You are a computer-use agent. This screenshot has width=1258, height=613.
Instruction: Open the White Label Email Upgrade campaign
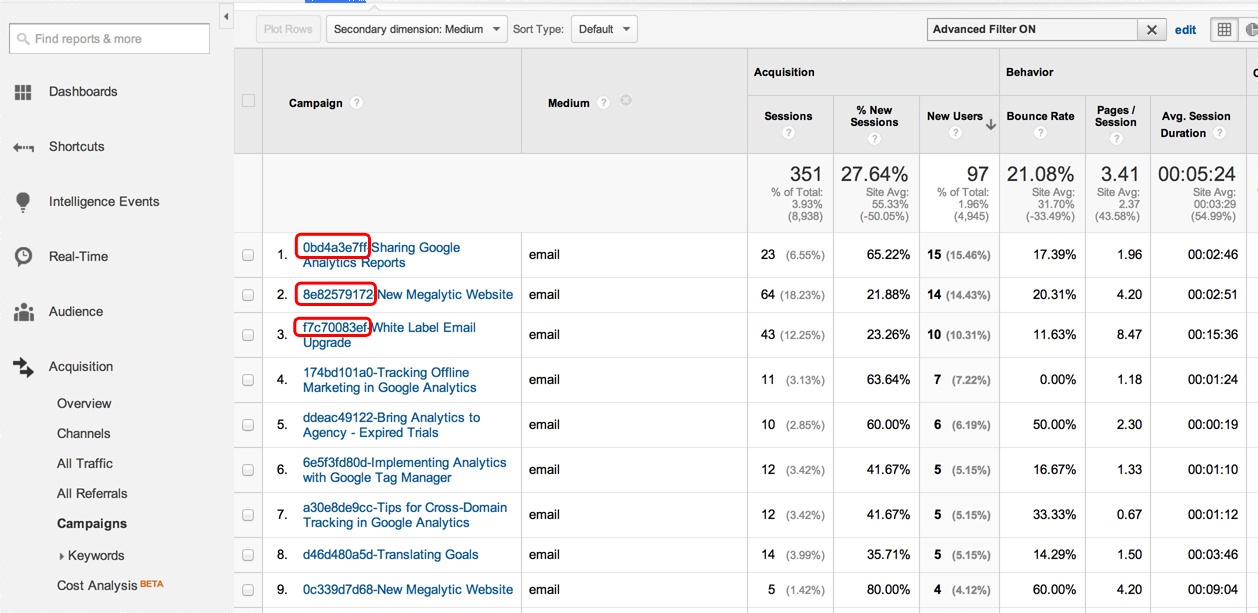click(389, 335)
